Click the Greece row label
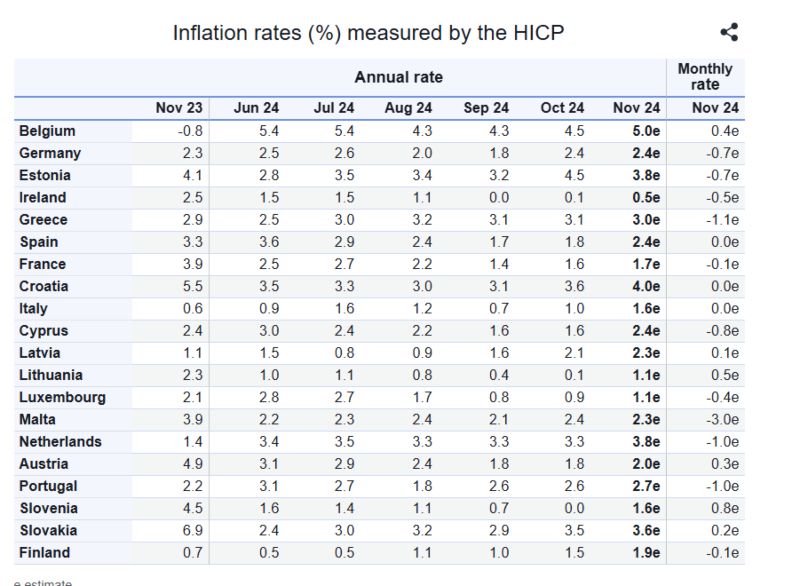 tap(44, 220)
